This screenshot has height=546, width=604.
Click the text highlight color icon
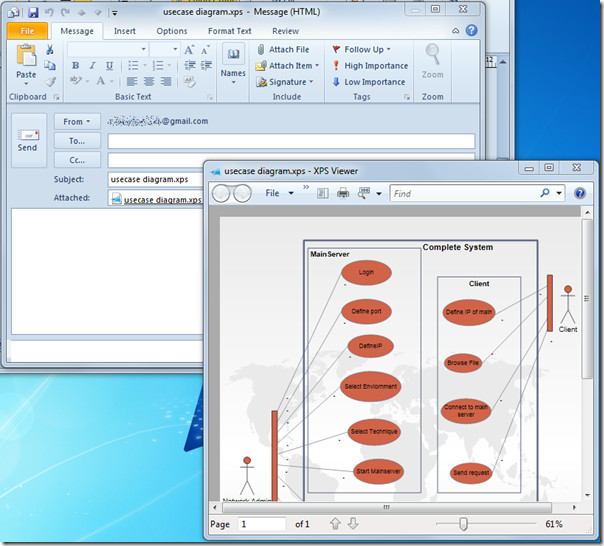click(76, 81)
